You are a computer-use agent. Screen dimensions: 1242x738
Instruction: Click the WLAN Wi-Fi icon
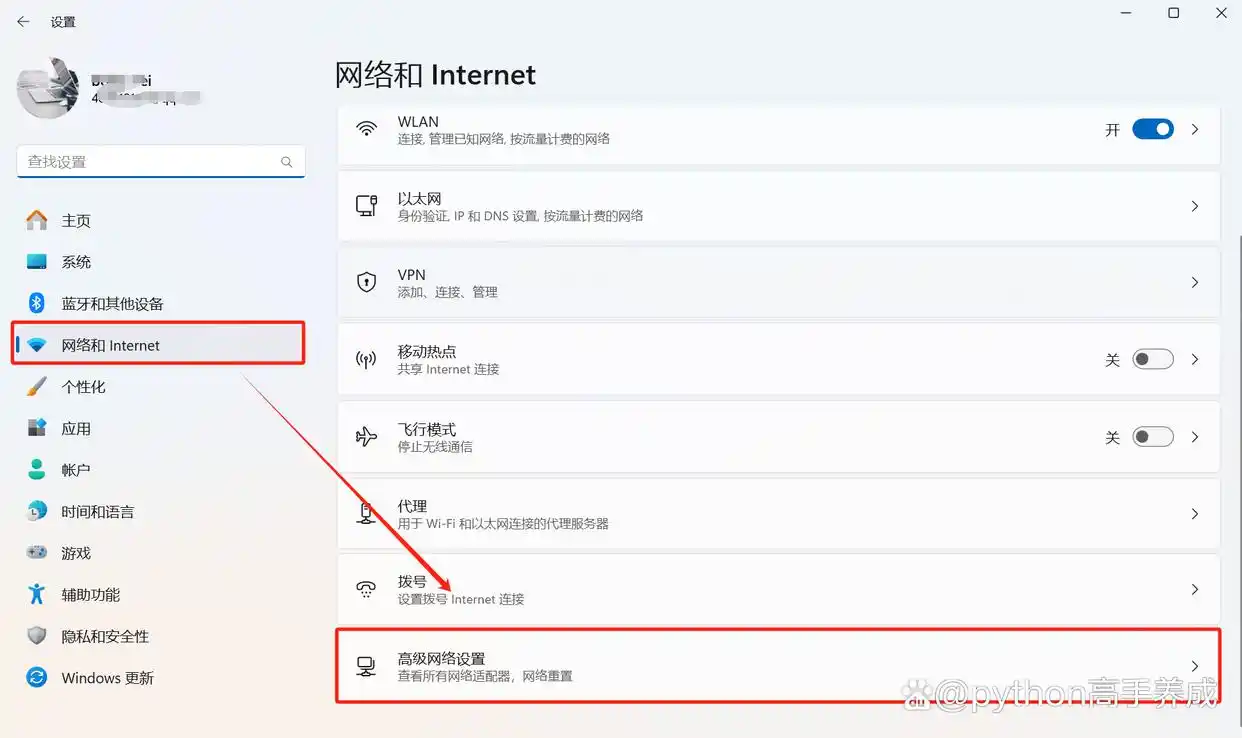[367, 130]
